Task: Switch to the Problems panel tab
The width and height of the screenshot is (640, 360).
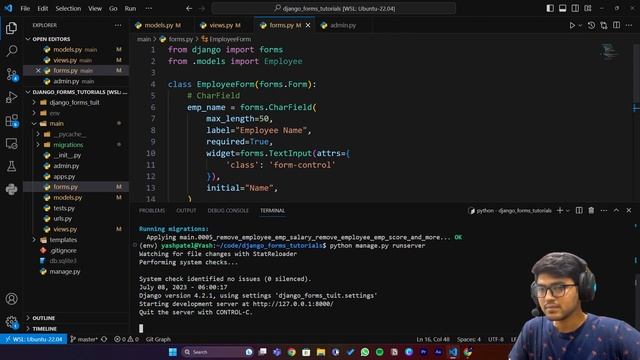Action: tap(152, 211)
